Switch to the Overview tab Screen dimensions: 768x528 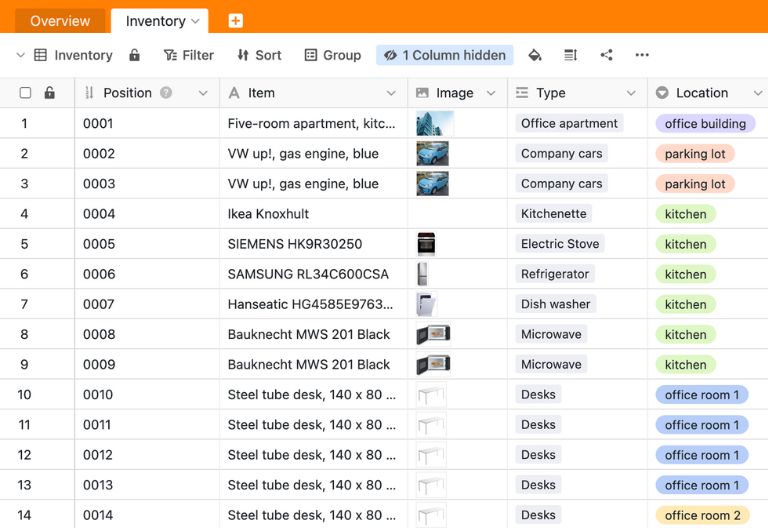click(x=60, y=21)
